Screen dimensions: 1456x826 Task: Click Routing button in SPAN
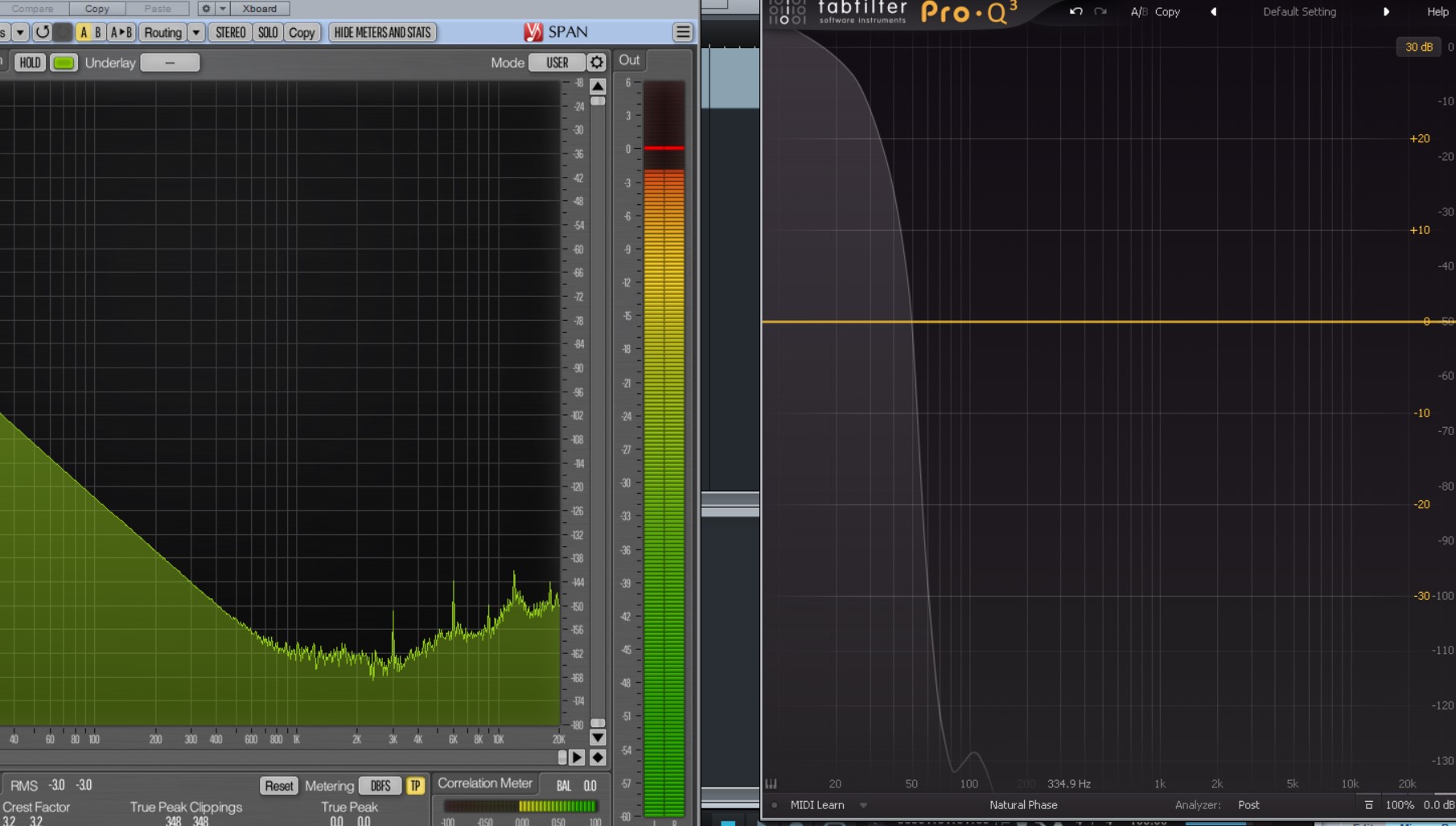coord(162,32)
